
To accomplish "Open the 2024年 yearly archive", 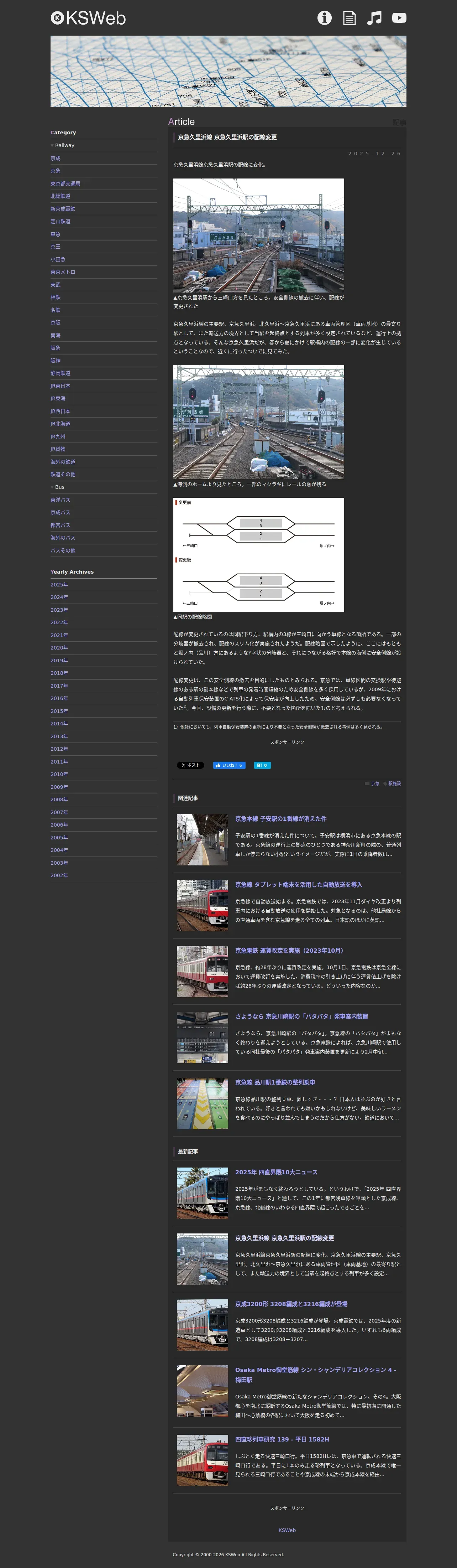I will click(59, 597).
